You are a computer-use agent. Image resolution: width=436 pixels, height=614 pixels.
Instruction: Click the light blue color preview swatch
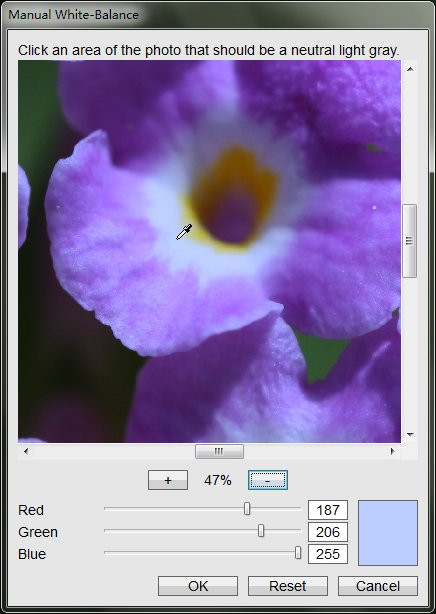click(x=388, y=533)
